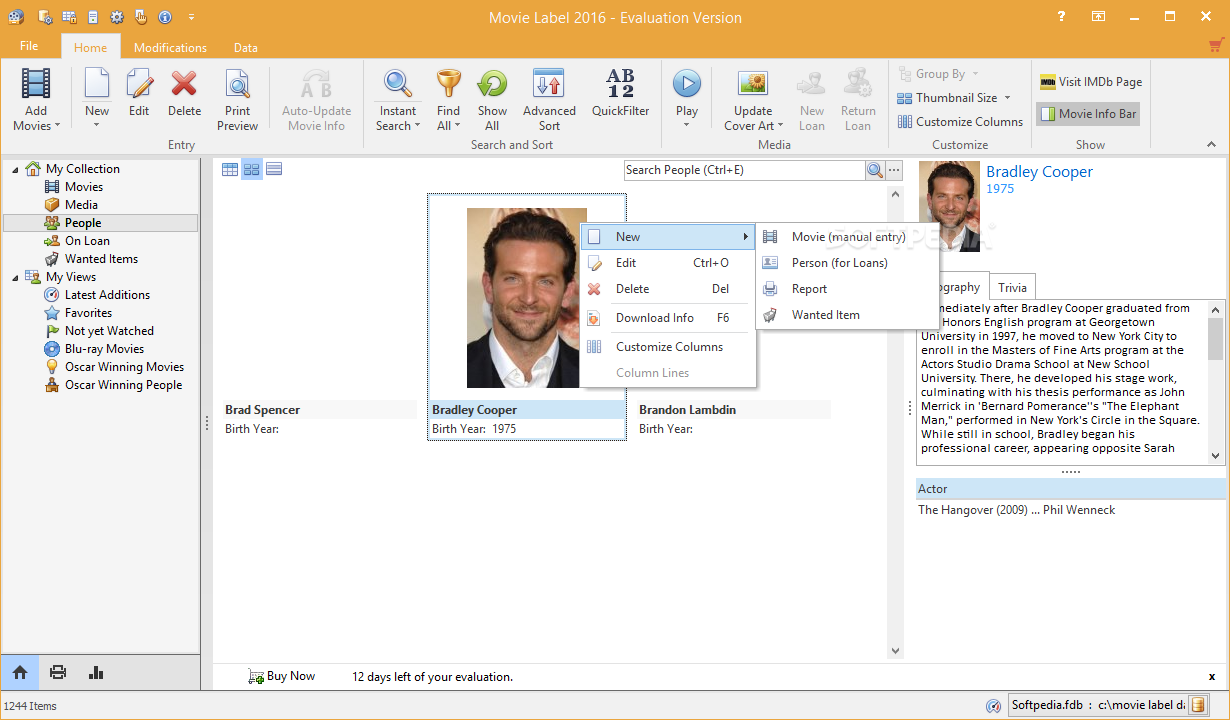
Task: Click the Find All funnel icon
Action: tap(449, 84)
